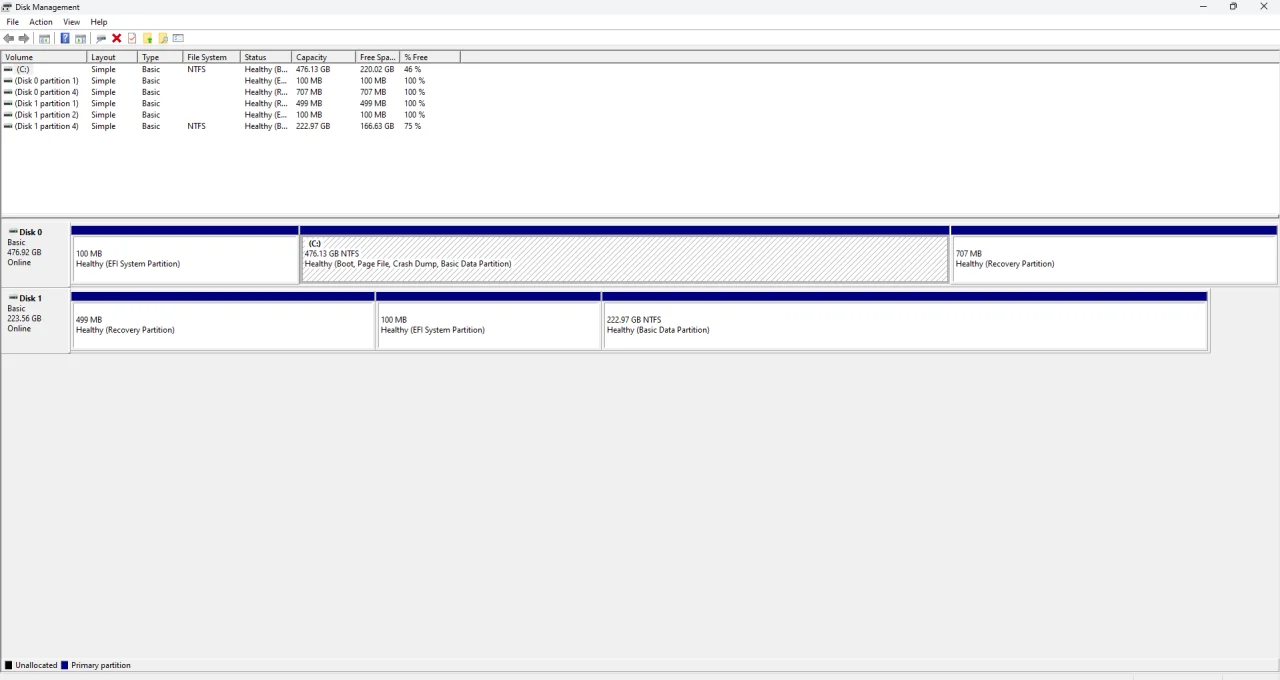Sort by the Layout column header
This screenshot has width=1280, height=680.
[x=113, y=57]
